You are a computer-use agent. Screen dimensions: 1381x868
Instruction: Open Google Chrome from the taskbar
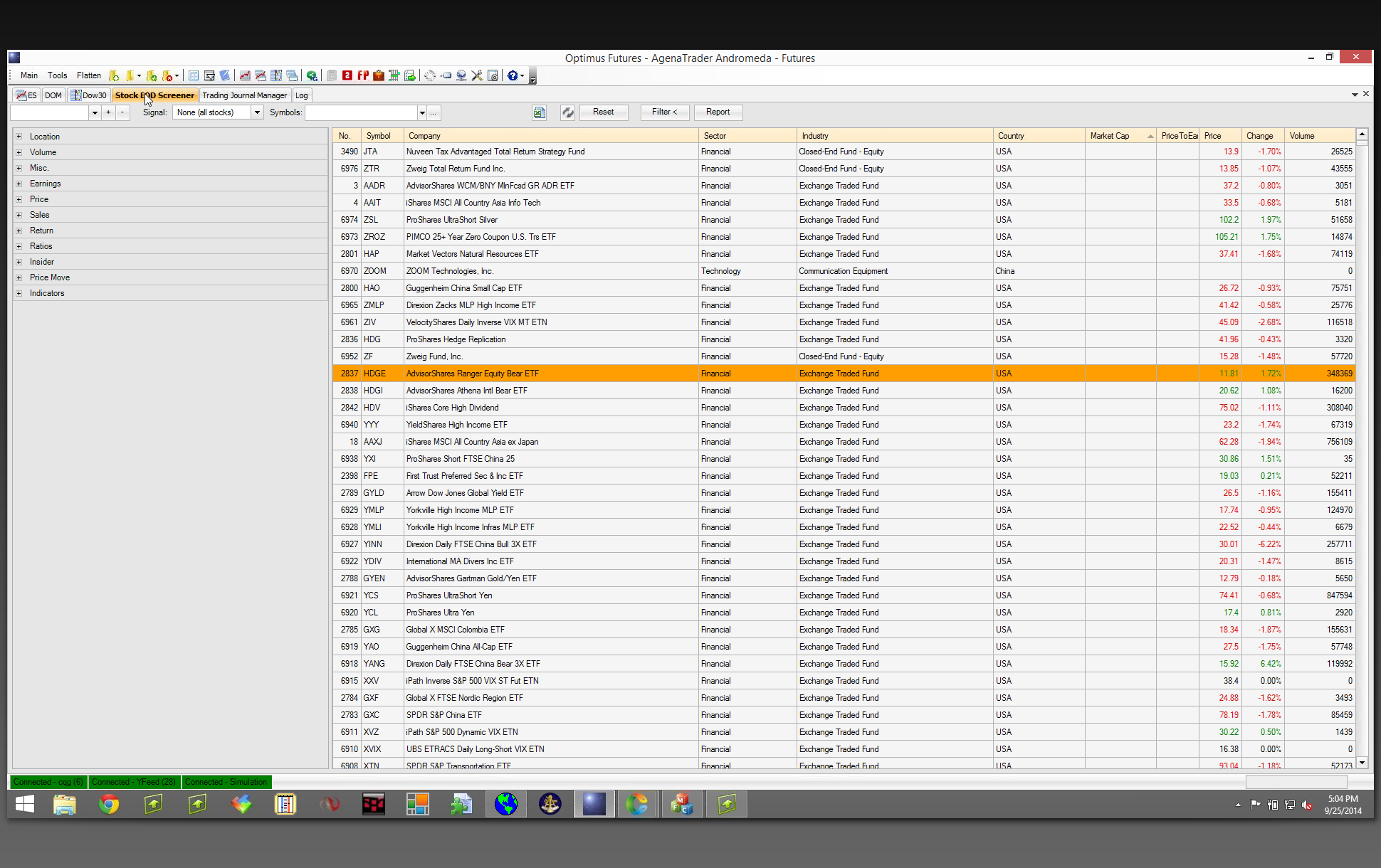pos(109,804)
